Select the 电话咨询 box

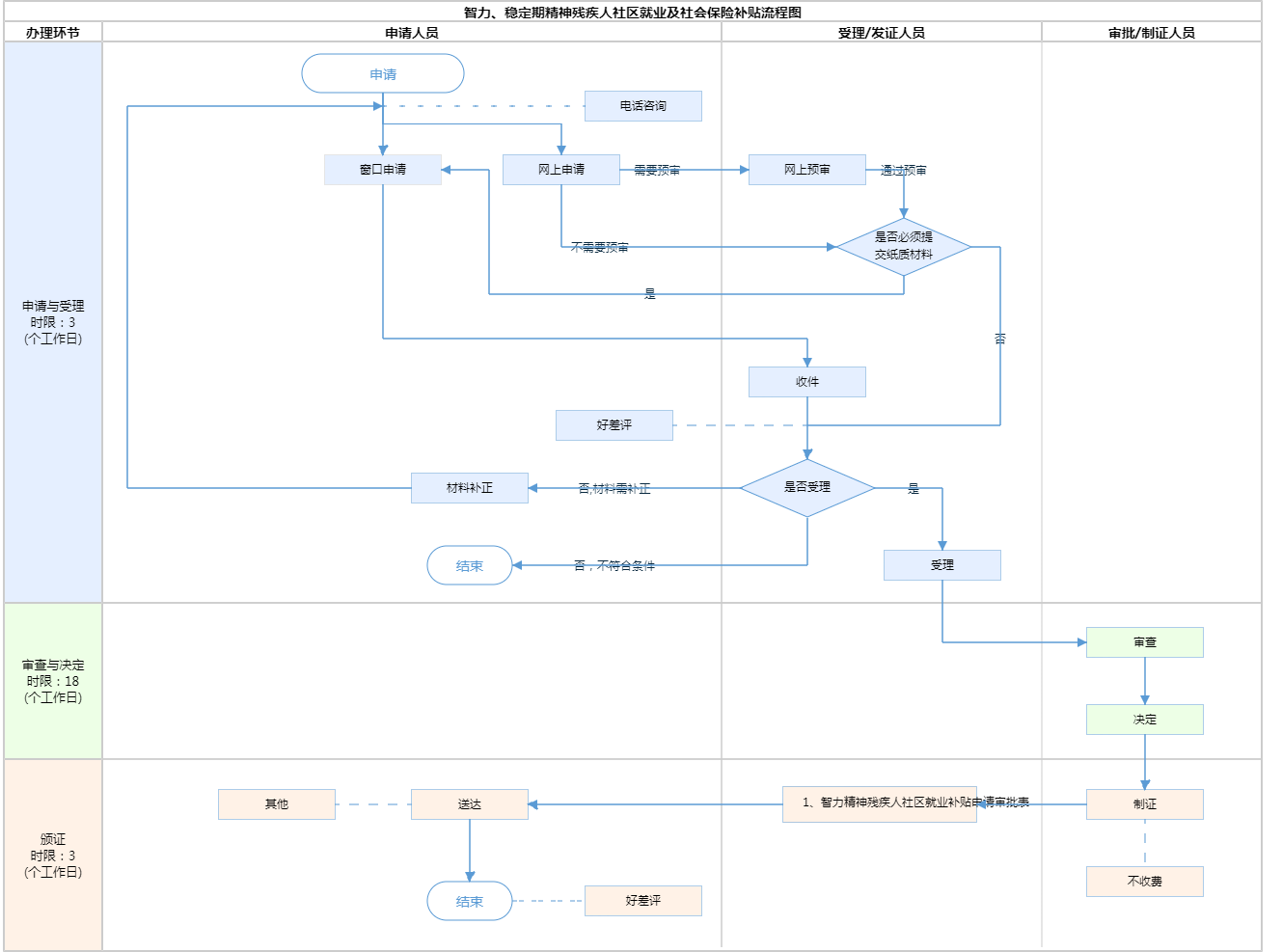point(643,106)
